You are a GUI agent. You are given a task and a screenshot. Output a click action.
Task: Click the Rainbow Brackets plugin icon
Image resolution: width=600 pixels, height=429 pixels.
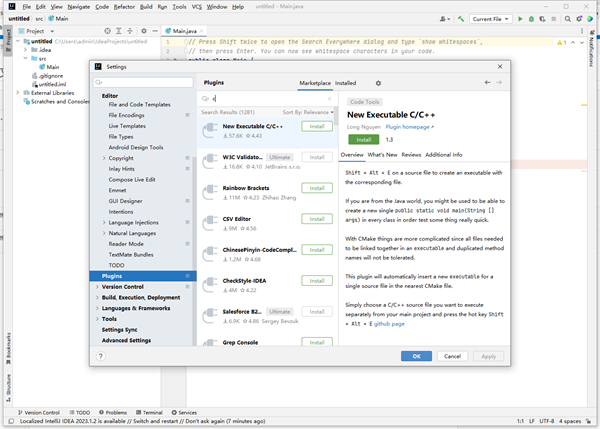click(x=210, y=191)
